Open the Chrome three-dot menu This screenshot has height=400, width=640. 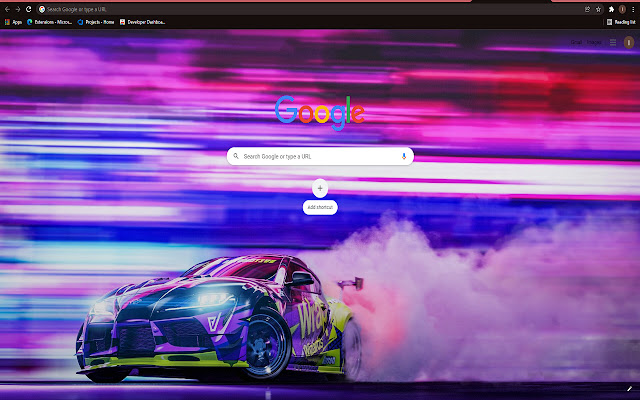[x=633, y=9]
